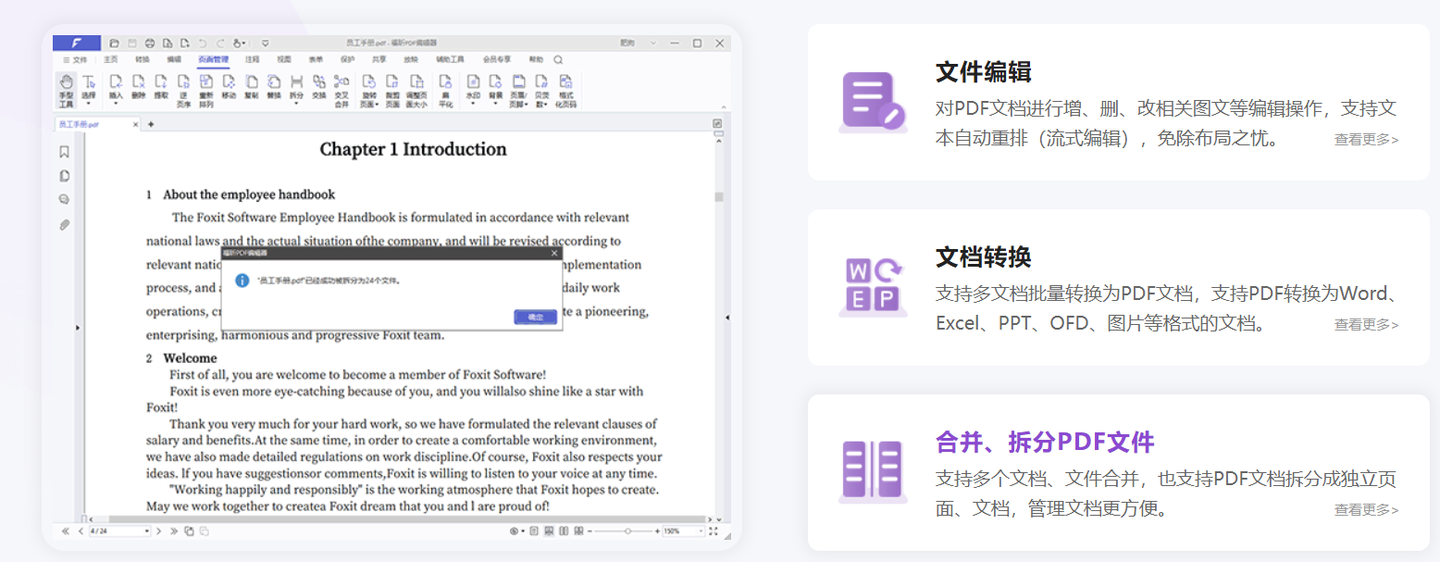
Task: Click 查看更多 link under 文件编辑
Action: coord(1366,140)
